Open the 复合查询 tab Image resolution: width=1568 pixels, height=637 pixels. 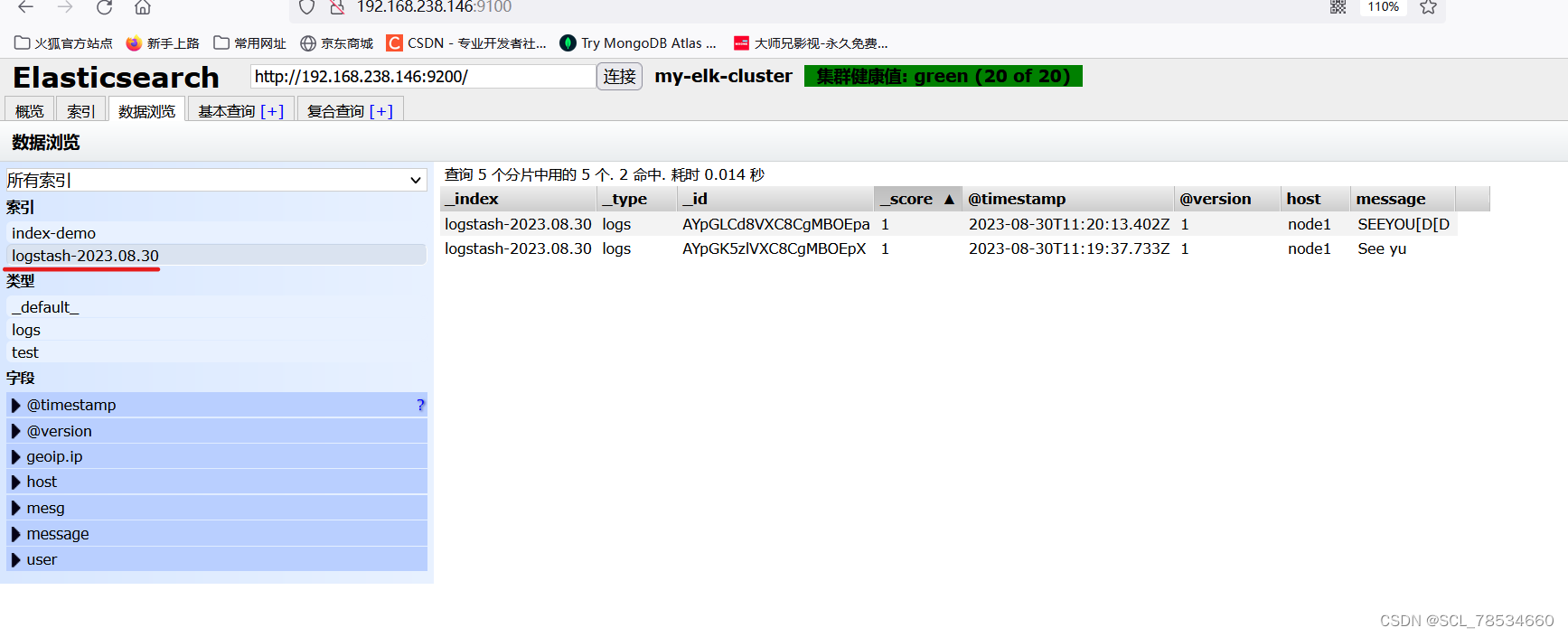coord(335,111)
